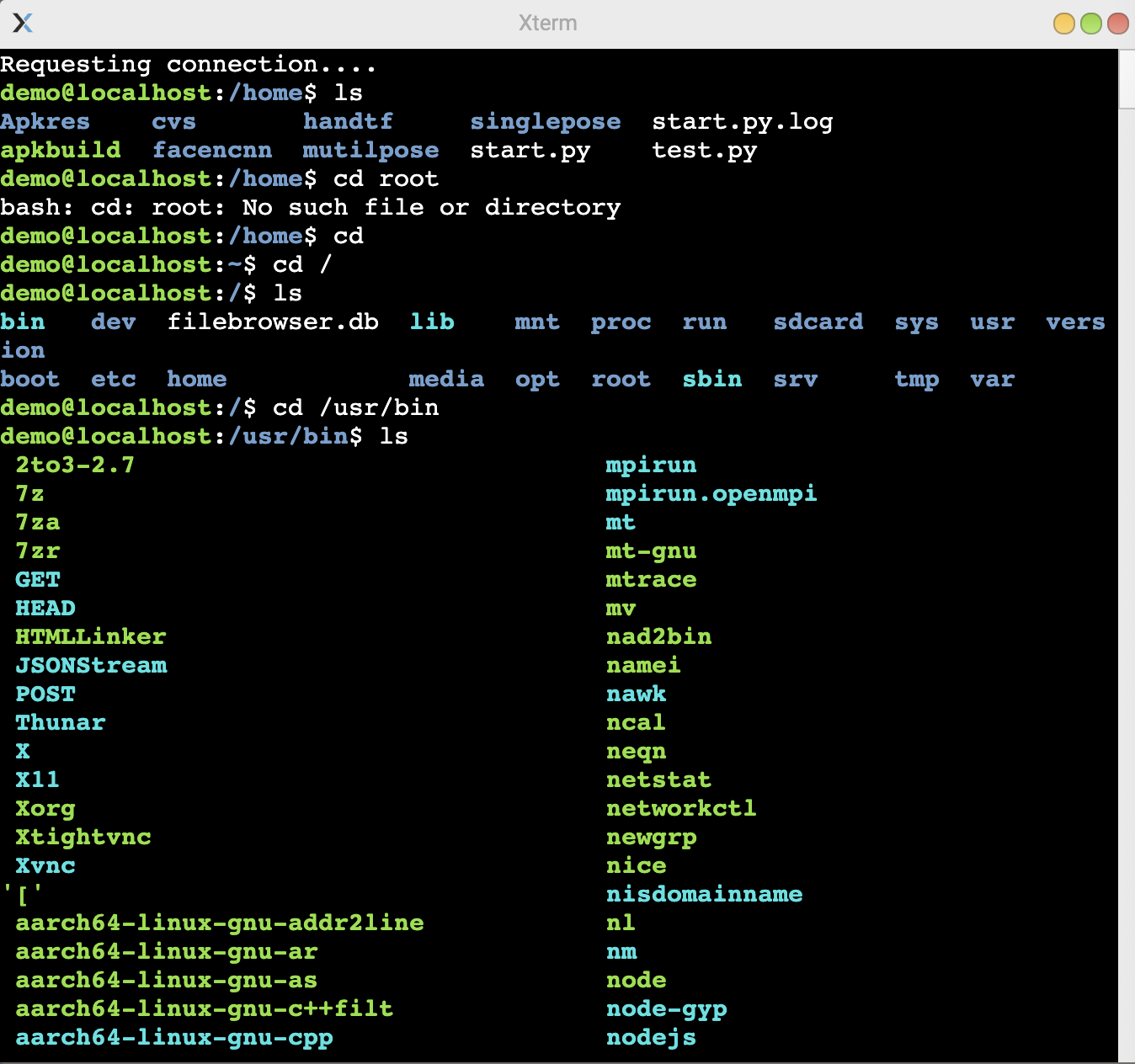Click the 'cd /usr/bin' command line
1135x1064 pixels.
(x=220, y=407)
